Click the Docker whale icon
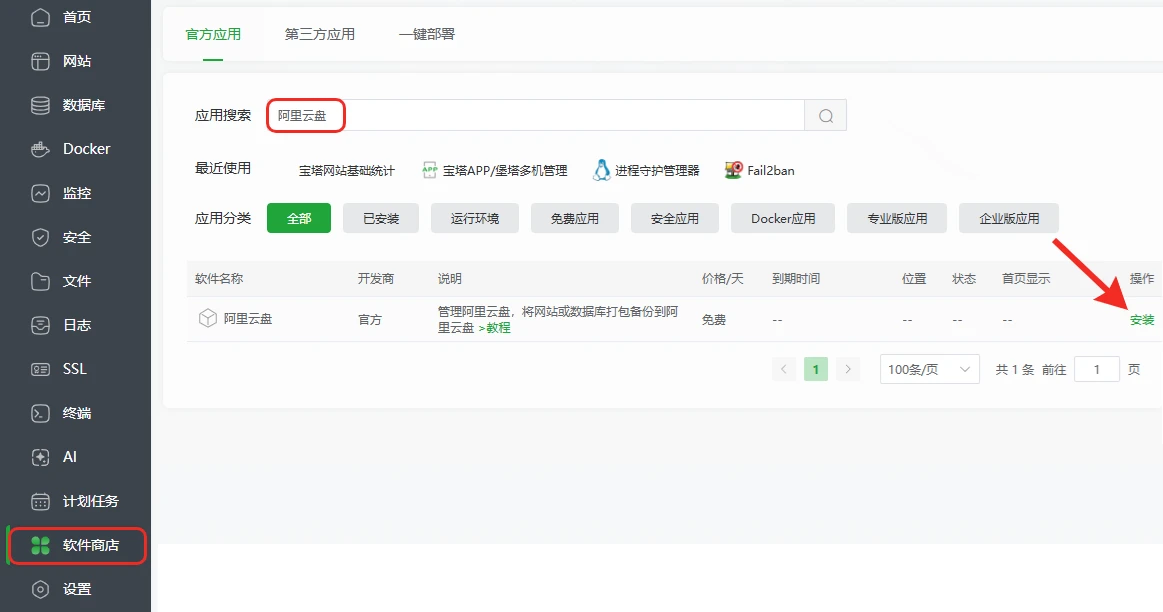Image resolution: width=1163 pixels, height=612 pixels. tap(40, 149)
